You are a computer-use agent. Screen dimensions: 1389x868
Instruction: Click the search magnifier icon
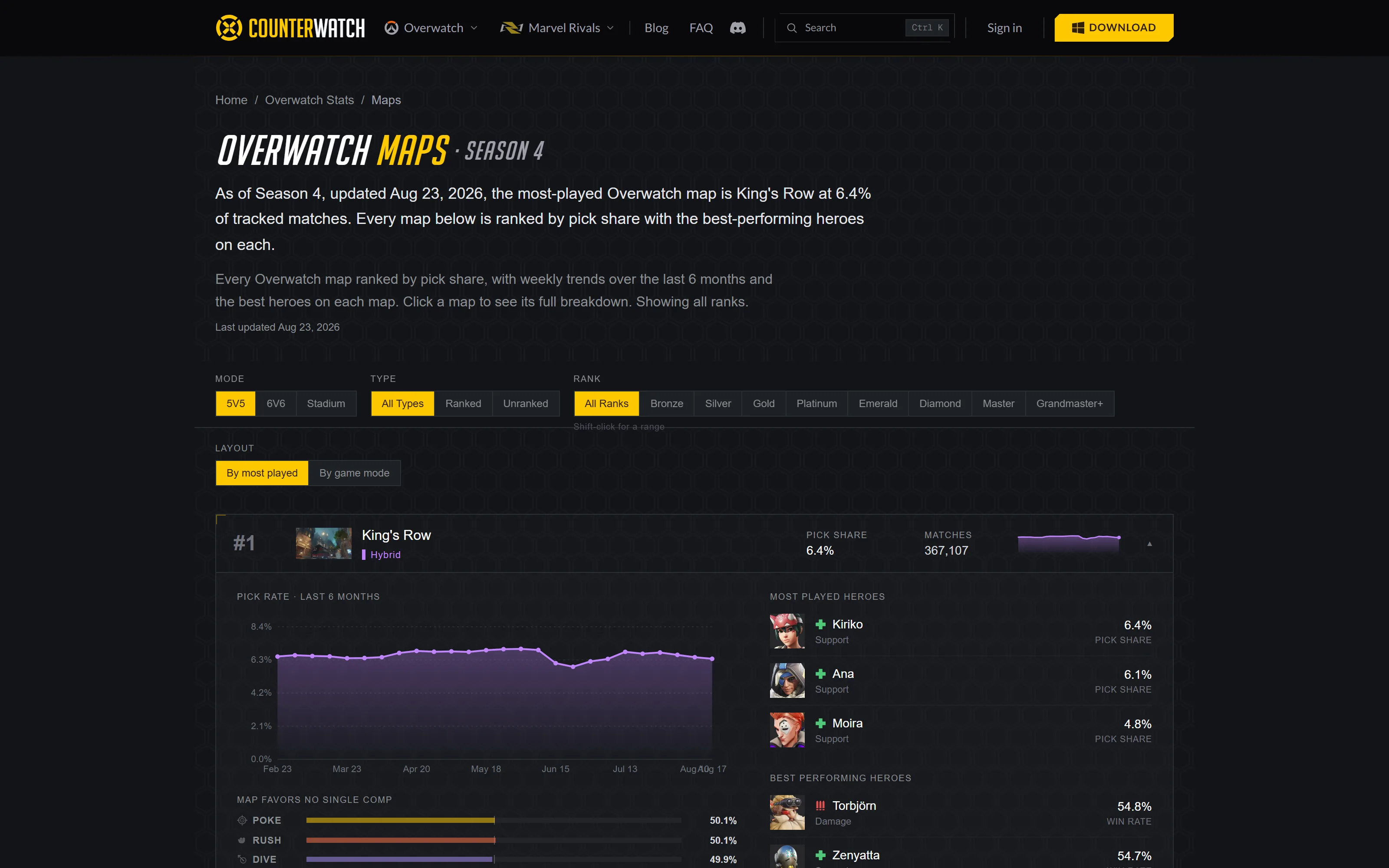pyautogui.click(x=791, y=27)
